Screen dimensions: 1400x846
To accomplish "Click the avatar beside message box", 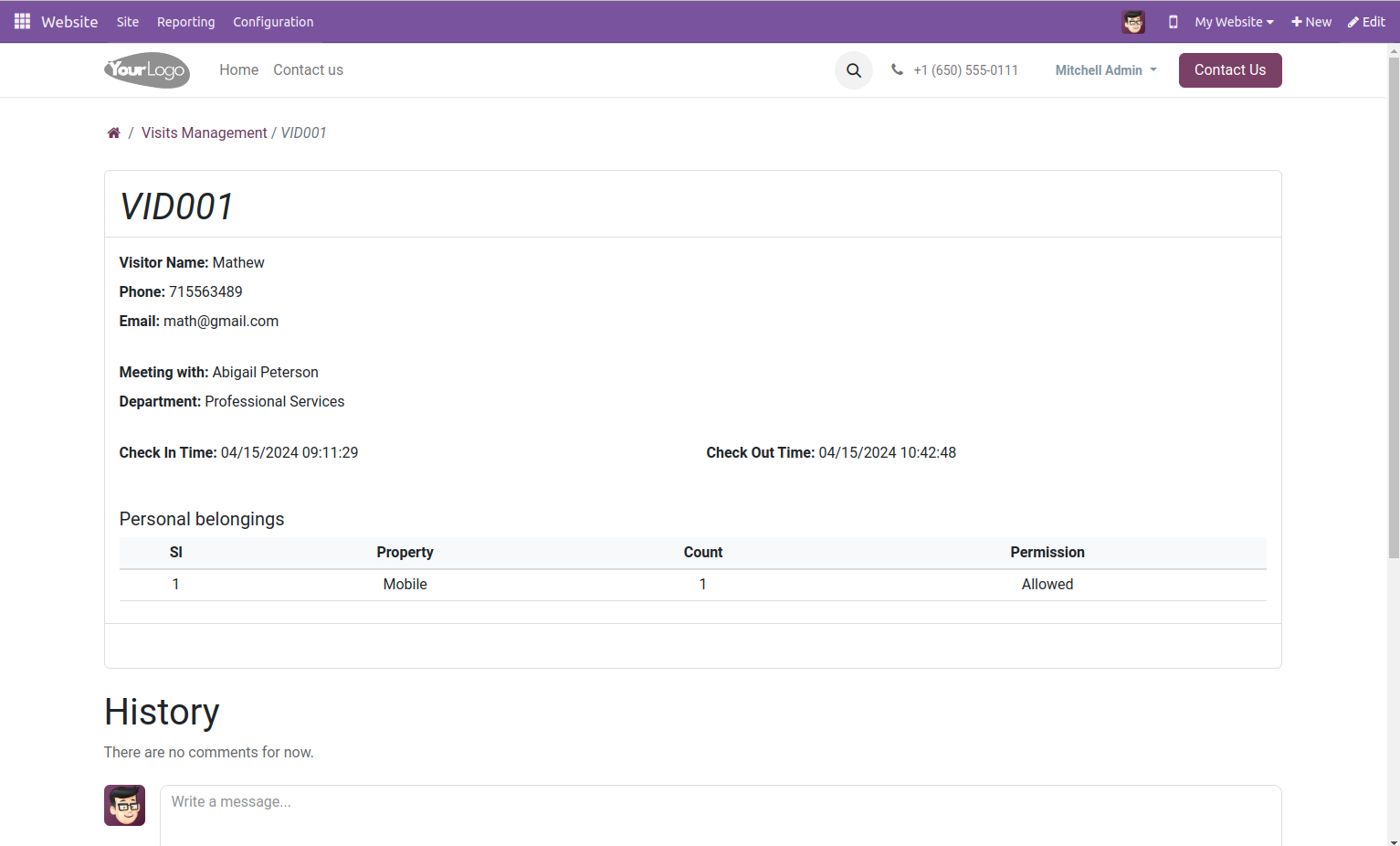I will [x=124, y=805].
